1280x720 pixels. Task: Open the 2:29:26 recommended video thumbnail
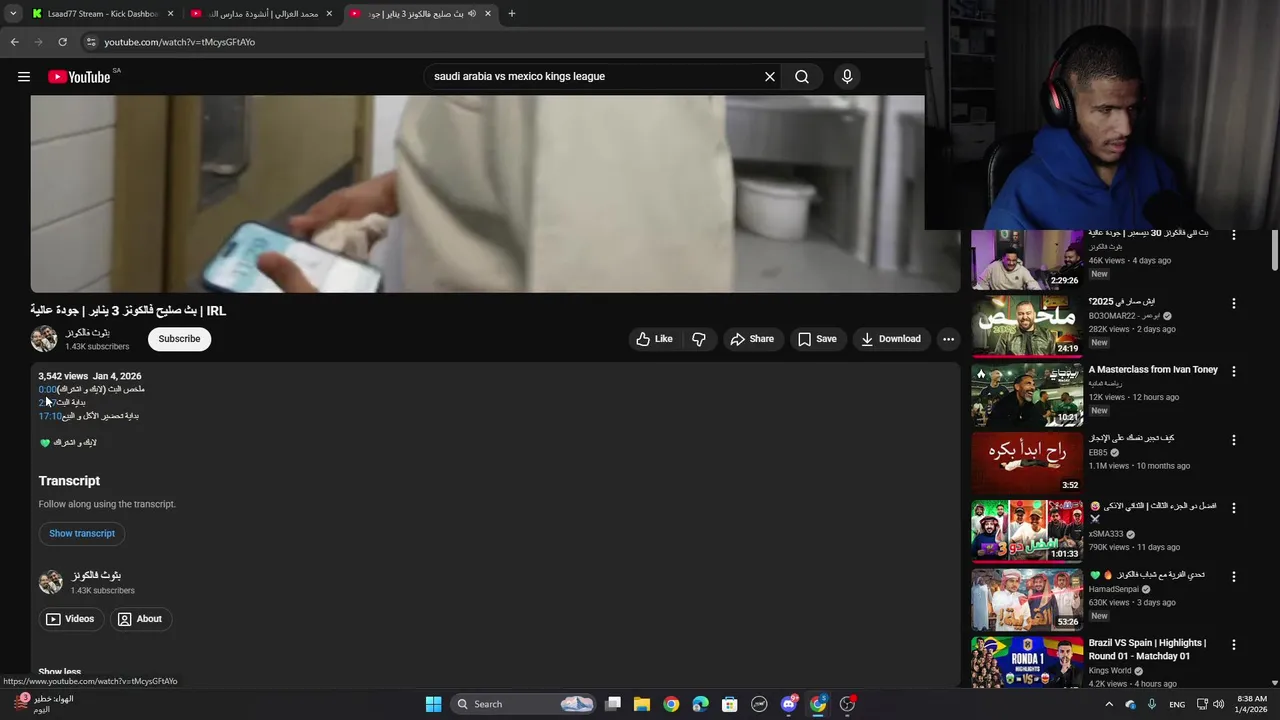click(x=1027, y=259)
